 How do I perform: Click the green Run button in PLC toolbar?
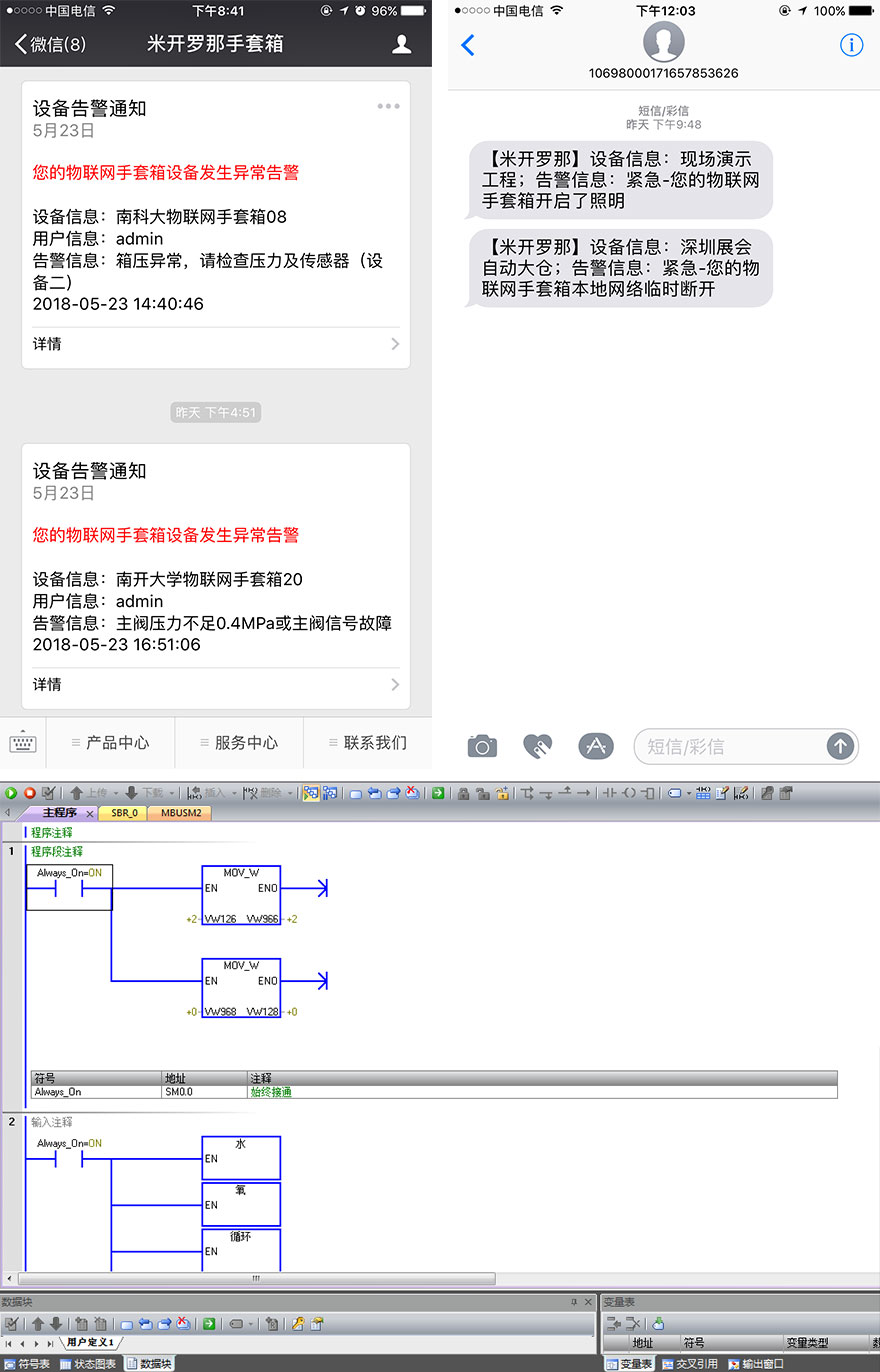(x=11, y=793)
